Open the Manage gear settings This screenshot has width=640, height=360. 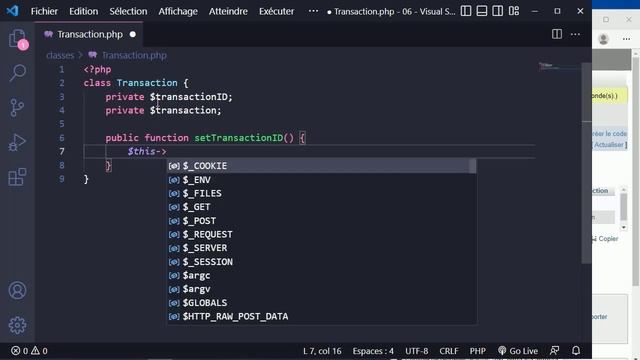pos(17,325)
